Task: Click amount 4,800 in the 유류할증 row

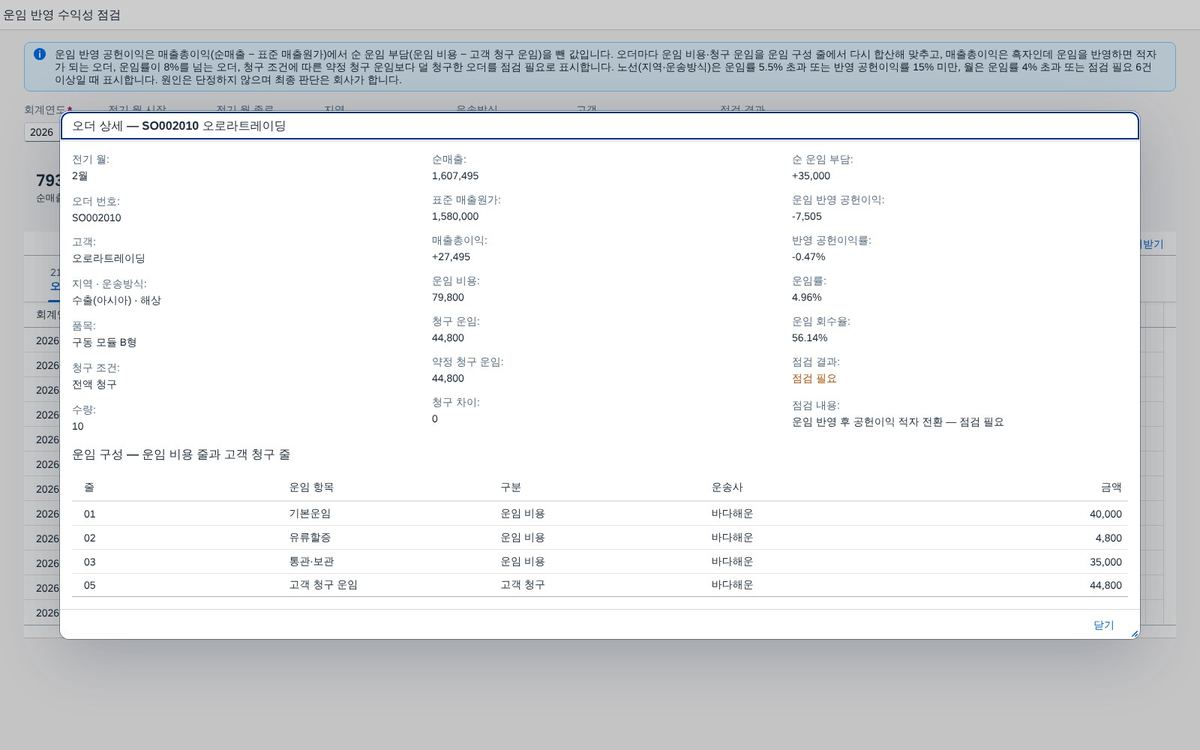Action: click(x=1108, y=538)
